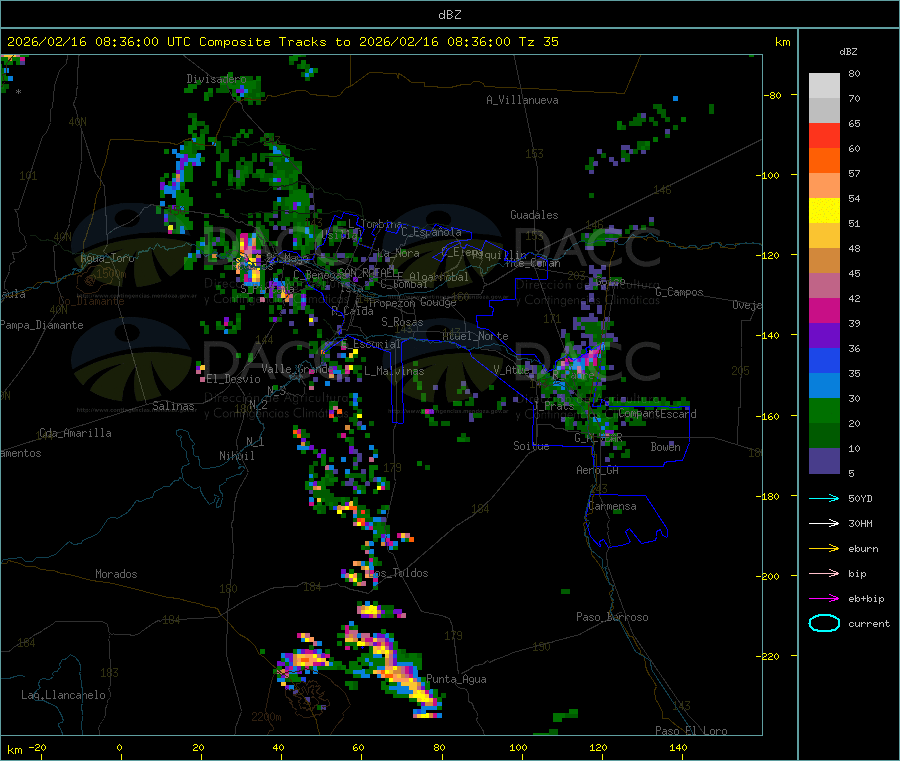Click the -160 km y-axis tick label

coord(769,416)
